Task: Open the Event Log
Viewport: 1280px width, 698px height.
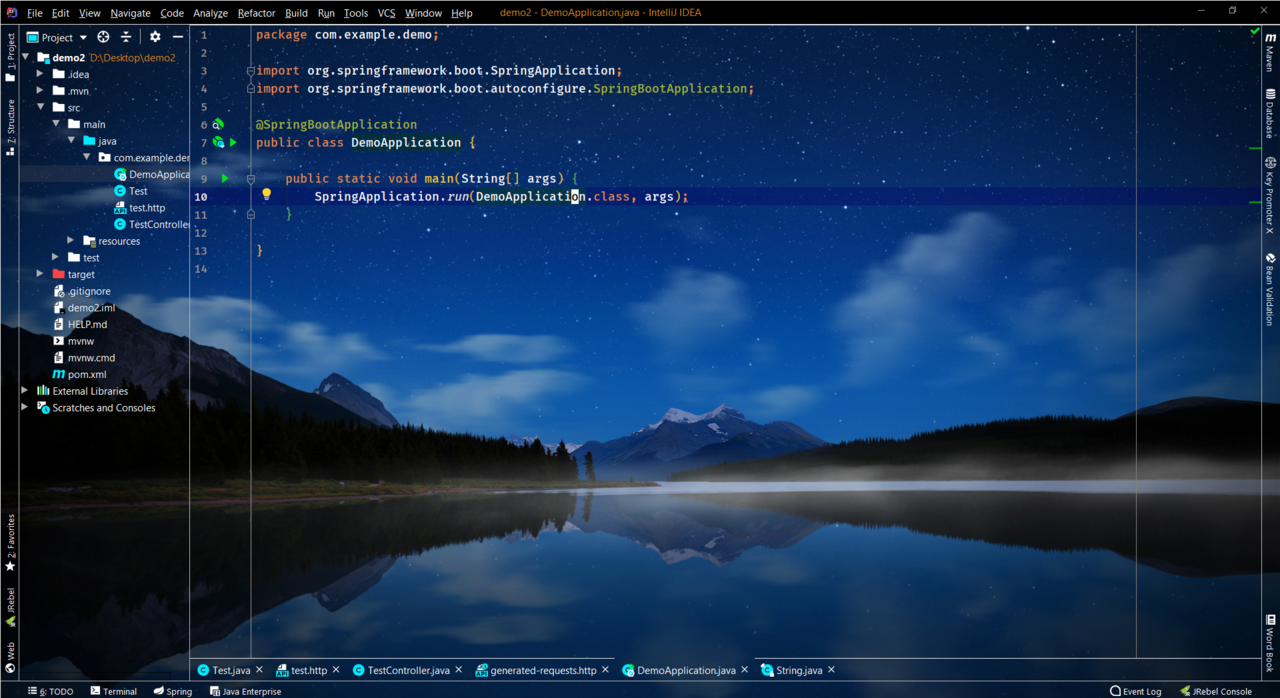Action: (x=1135, y=691)
